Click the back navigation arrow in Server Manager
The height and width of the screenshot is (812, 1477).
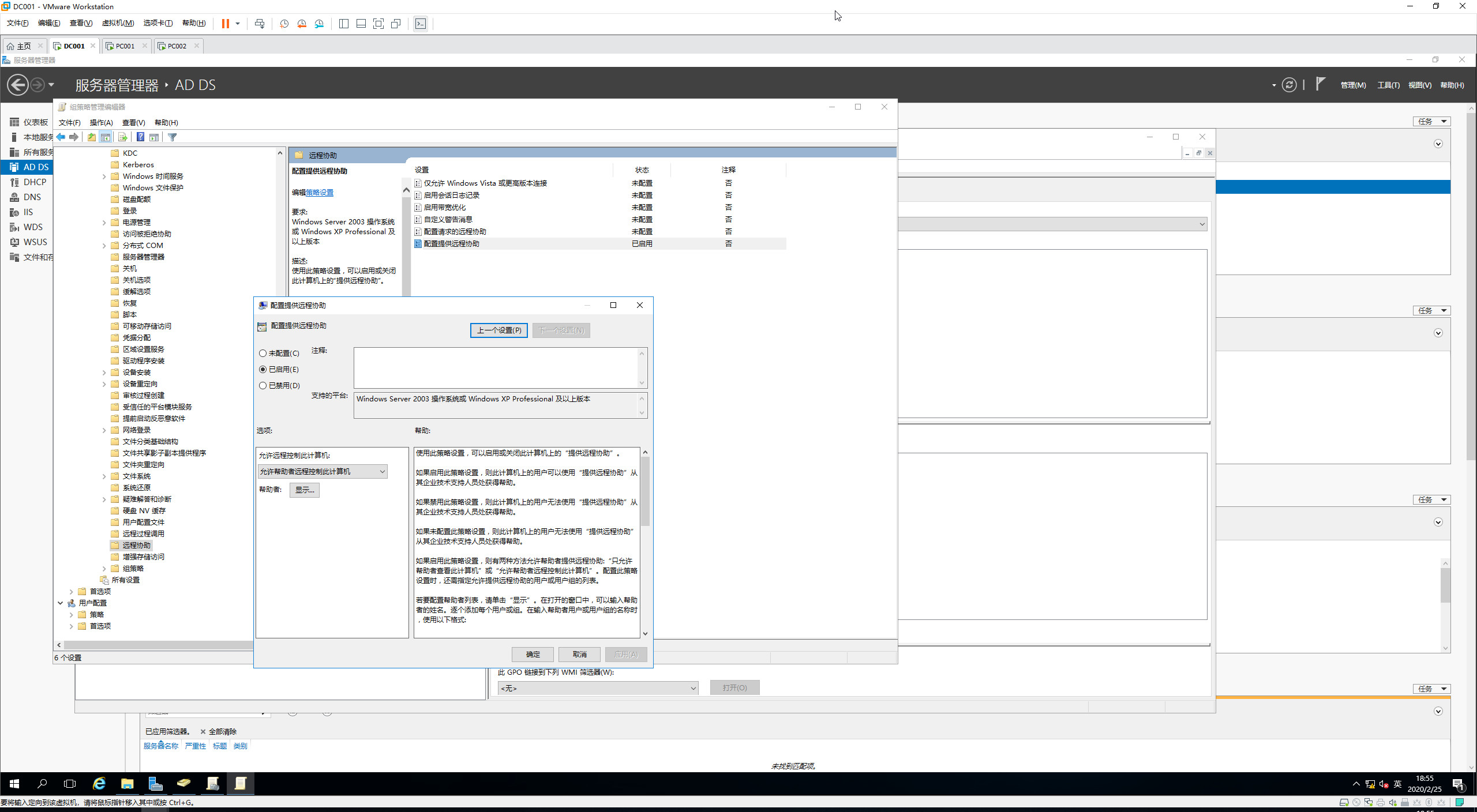pos(17,85)
